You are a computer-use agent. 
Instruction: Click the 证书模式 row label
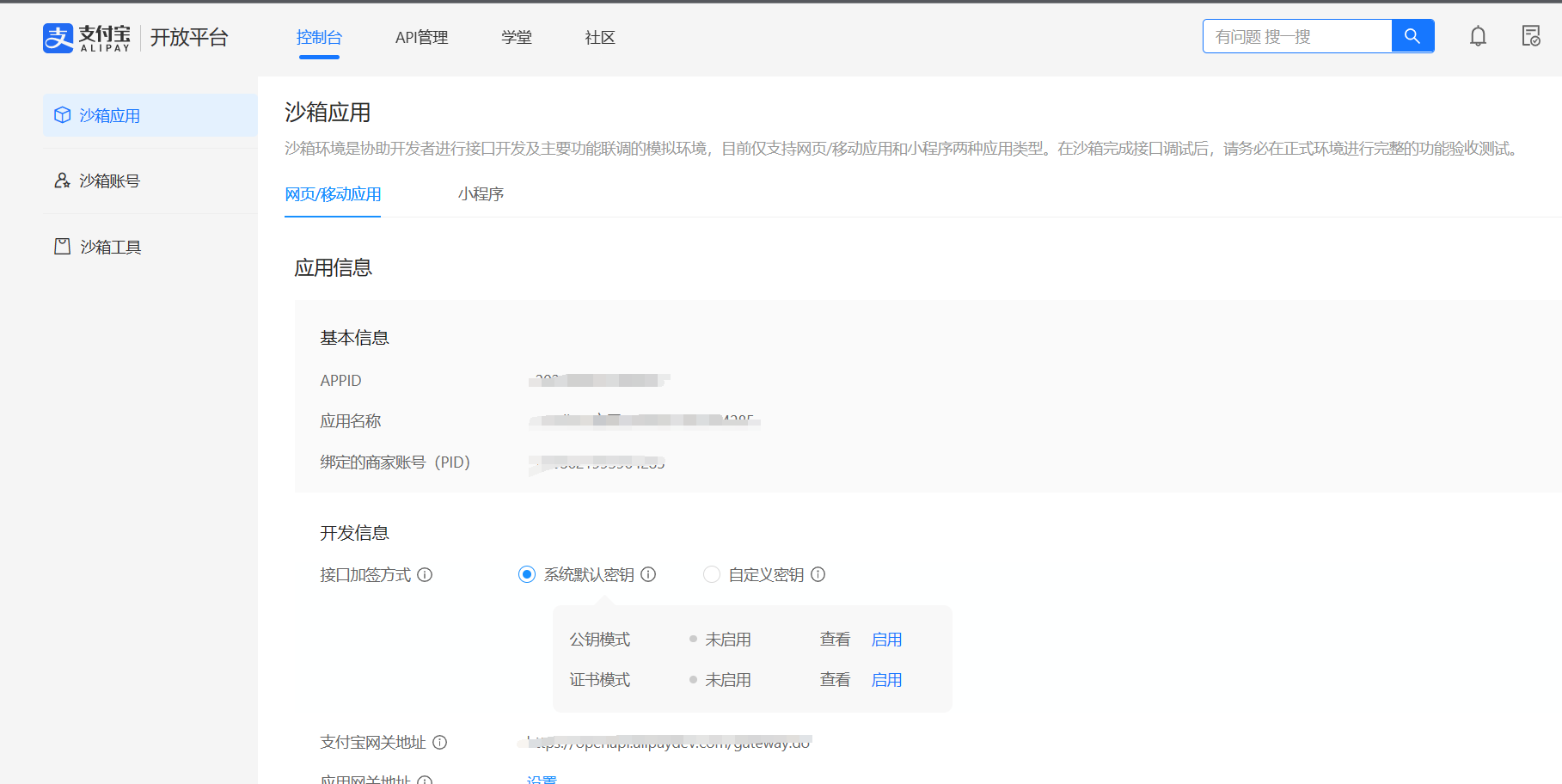click(600, 680)
